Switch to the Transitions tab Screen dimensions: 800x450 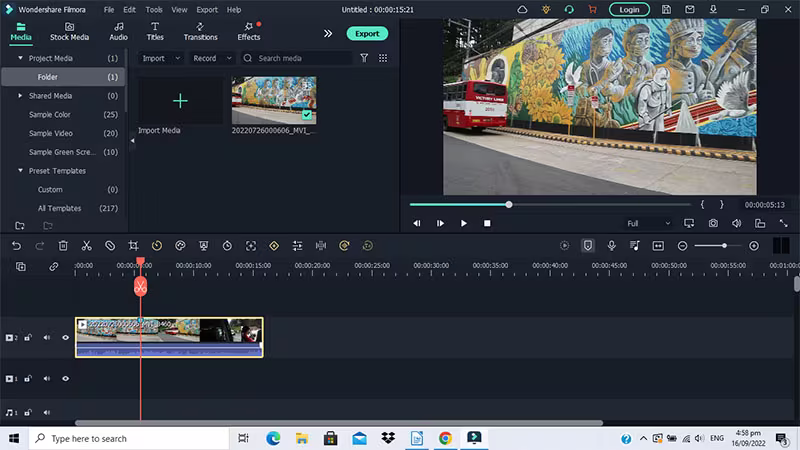pyautogui.click(x=201, y=31)
